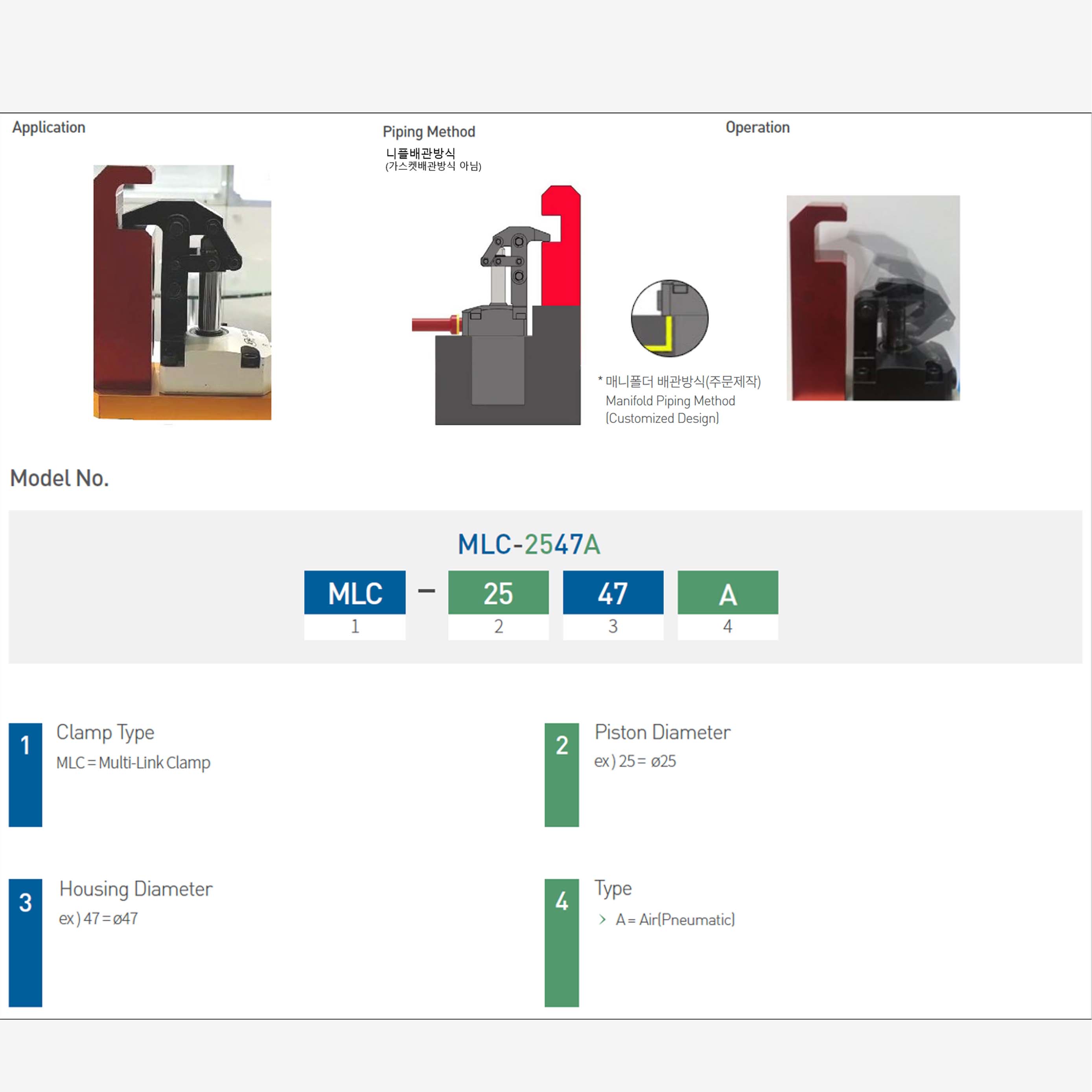Click the MLC = Multi-Link Clamp text

(x=133, y=762)
